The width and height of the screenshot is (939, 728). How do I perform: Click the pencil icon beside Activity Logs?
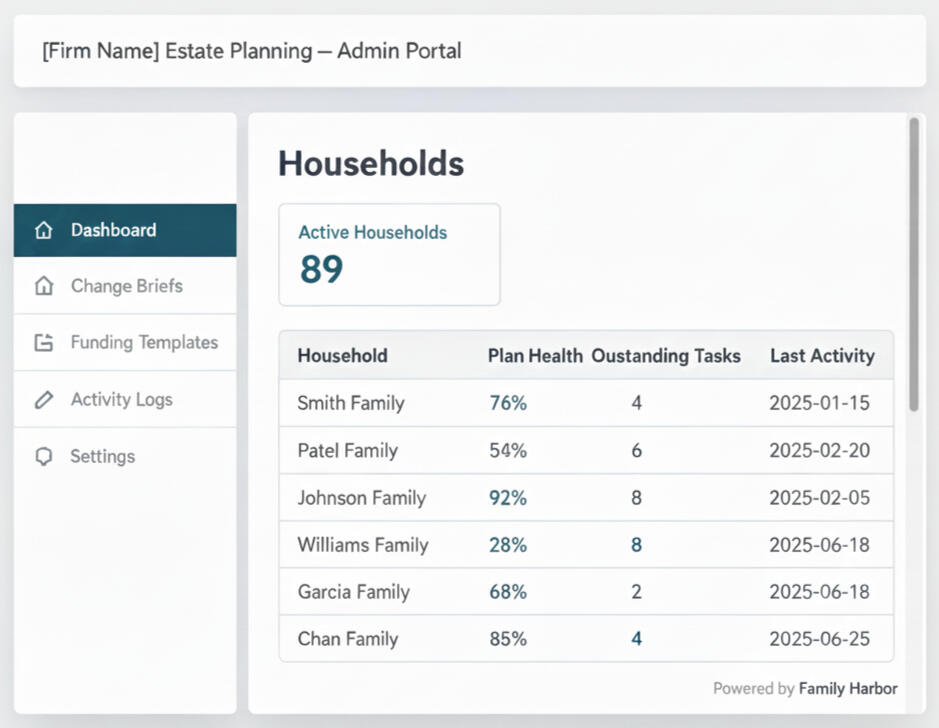(x=44, y=399)
